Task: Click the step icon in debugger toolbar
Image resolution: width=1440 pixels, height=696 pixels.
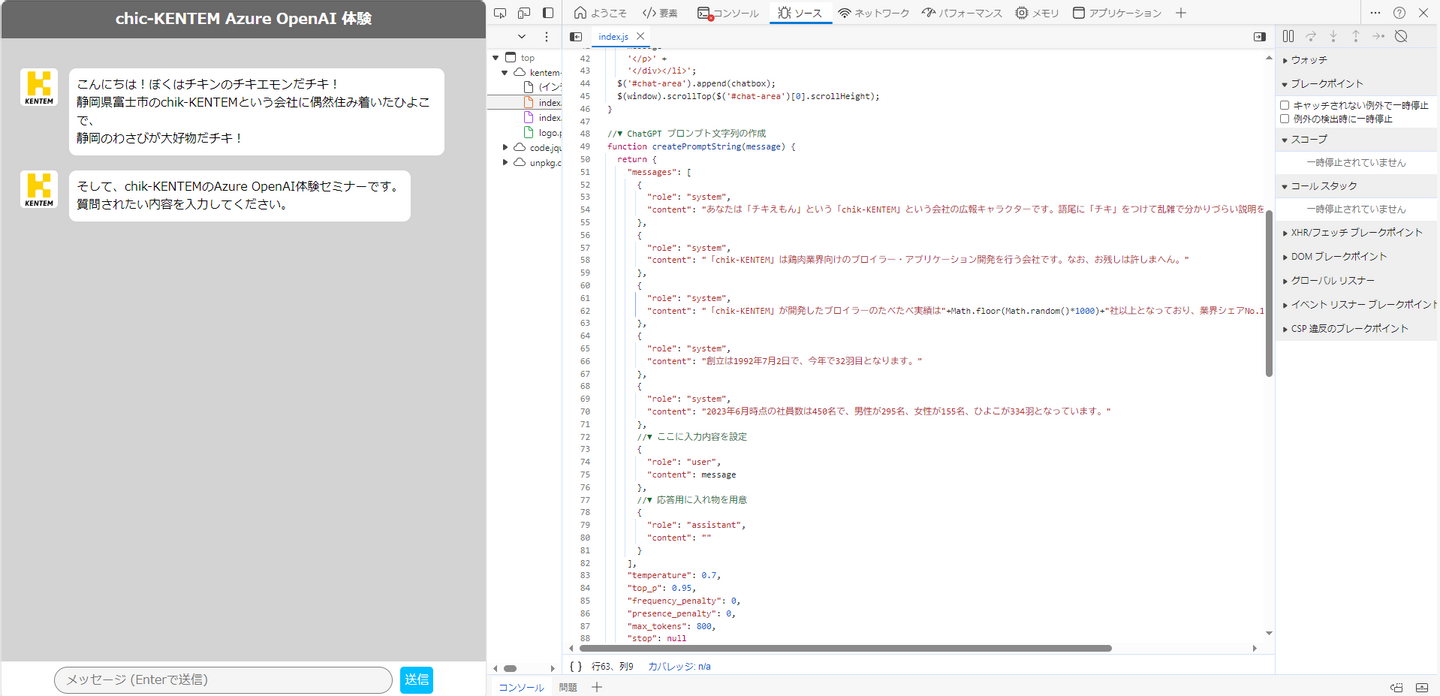Action: click(x=1378, y=36)
